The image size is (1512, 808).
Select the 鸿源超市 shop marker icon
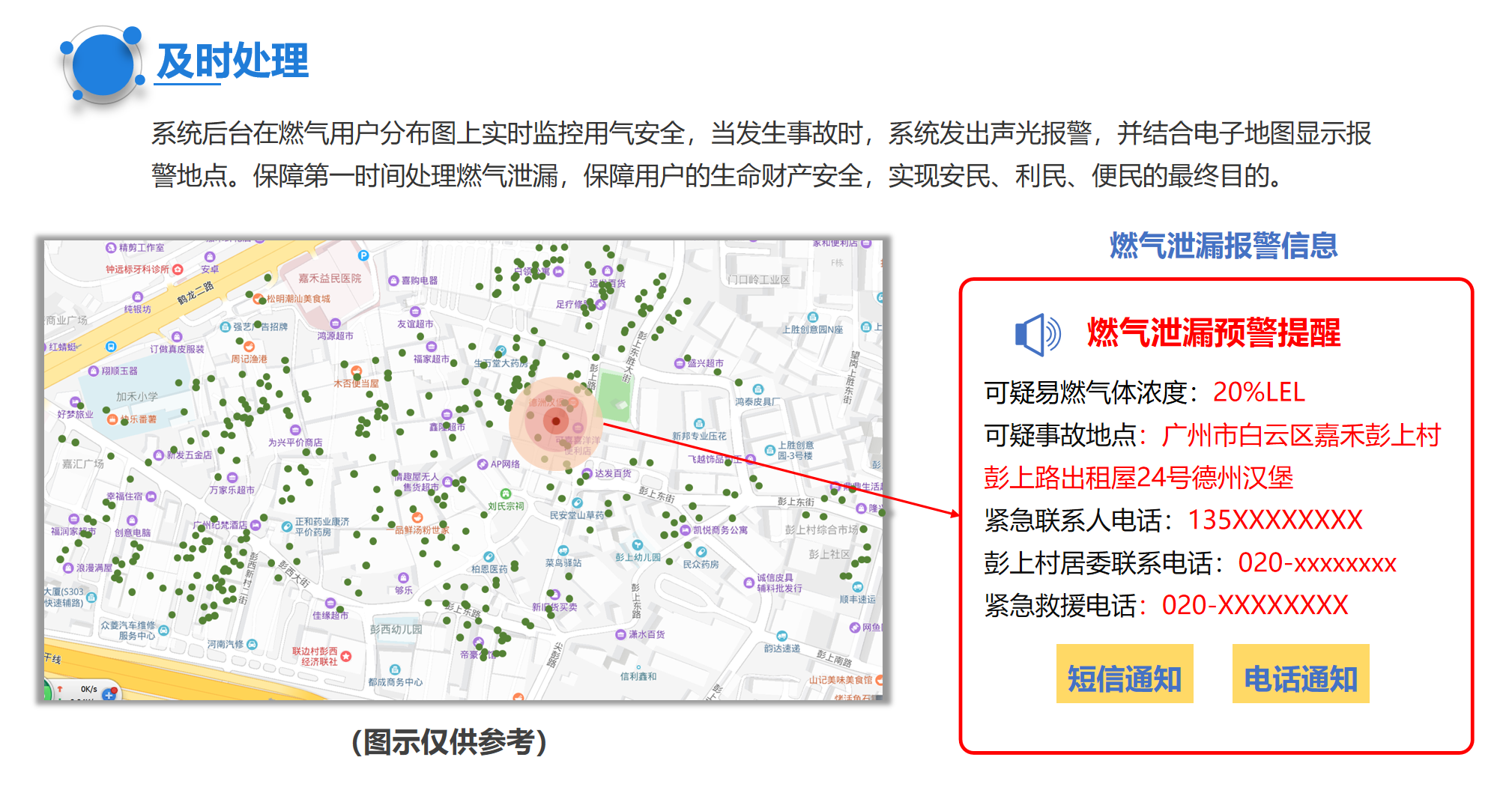[335, 324]
